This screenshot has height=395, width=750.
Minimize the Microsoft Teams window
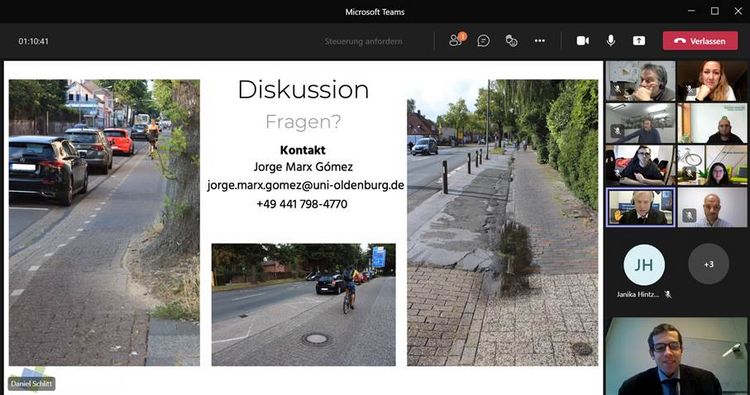click(x=691, y=11)
